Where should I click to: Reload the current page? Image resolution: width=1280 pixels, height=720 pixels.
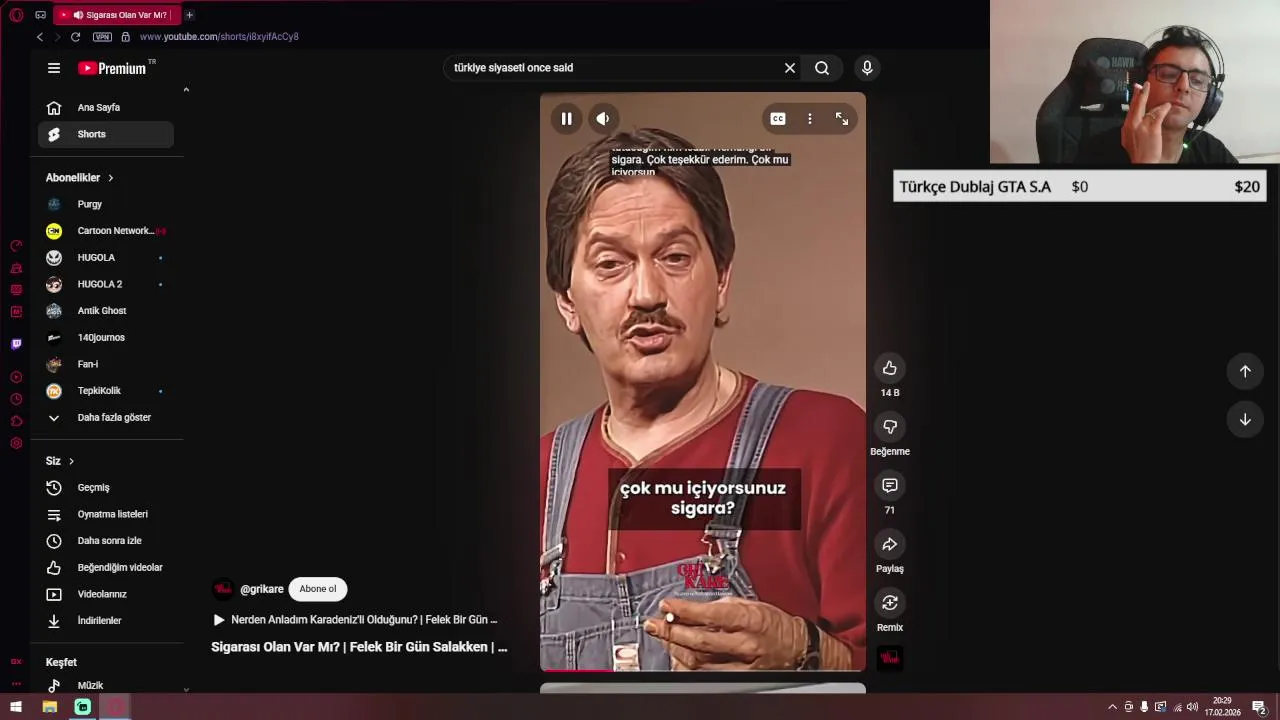pos(75,37)
